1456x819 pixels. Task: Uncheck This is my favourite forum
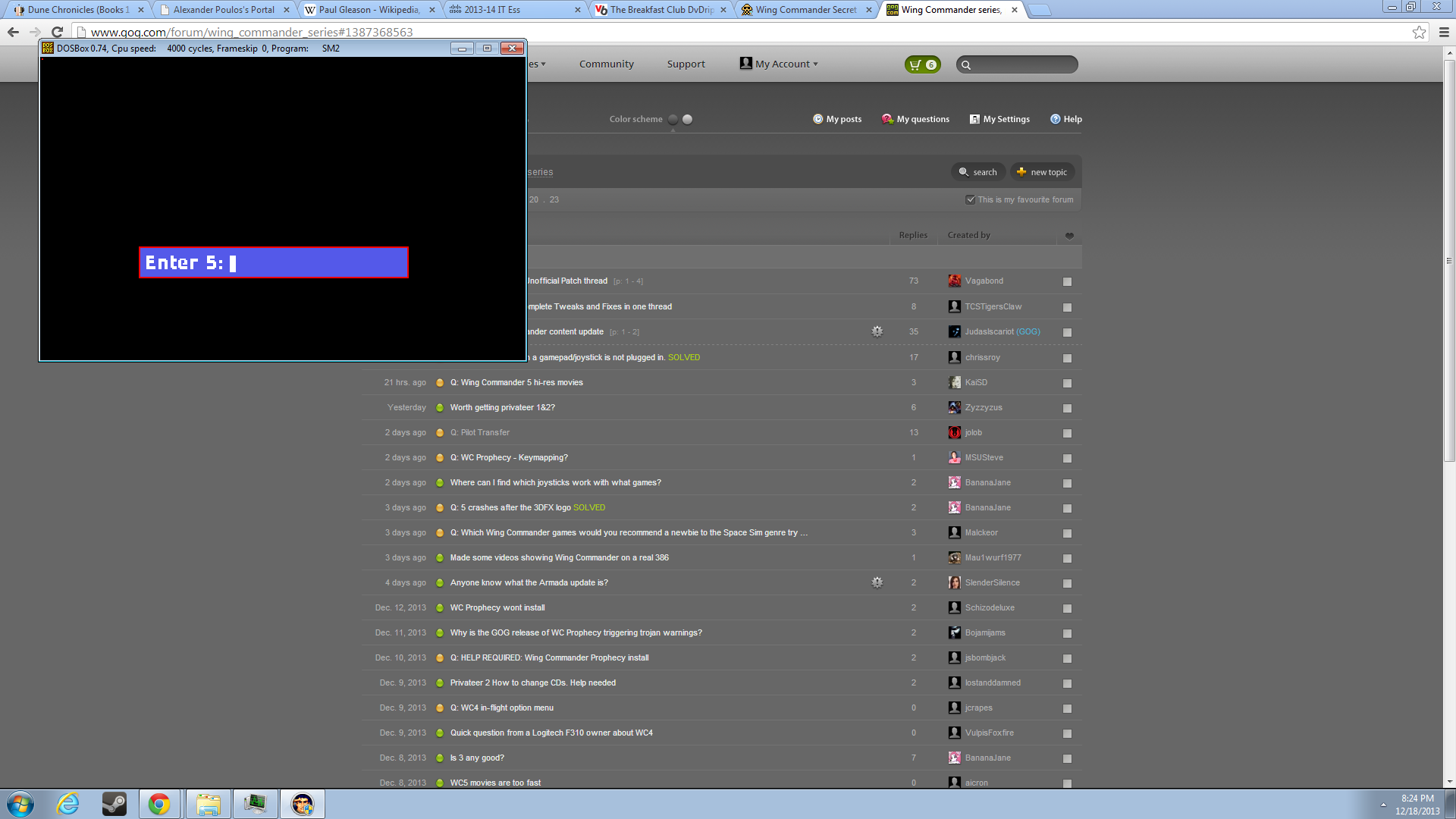click(x=970, y=199)
